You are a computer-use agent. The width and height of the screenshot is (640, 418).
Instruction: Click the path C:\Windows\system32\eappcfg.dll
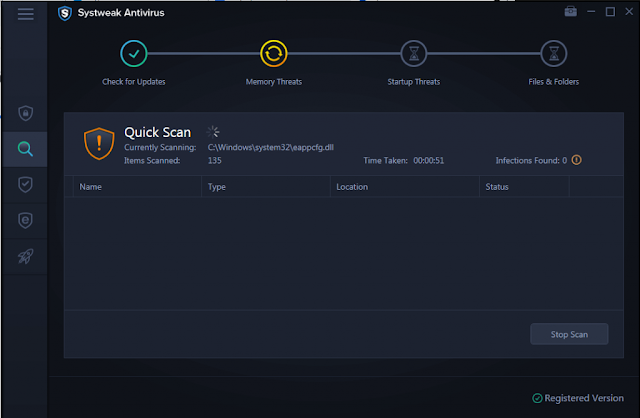tap(271, 147)
